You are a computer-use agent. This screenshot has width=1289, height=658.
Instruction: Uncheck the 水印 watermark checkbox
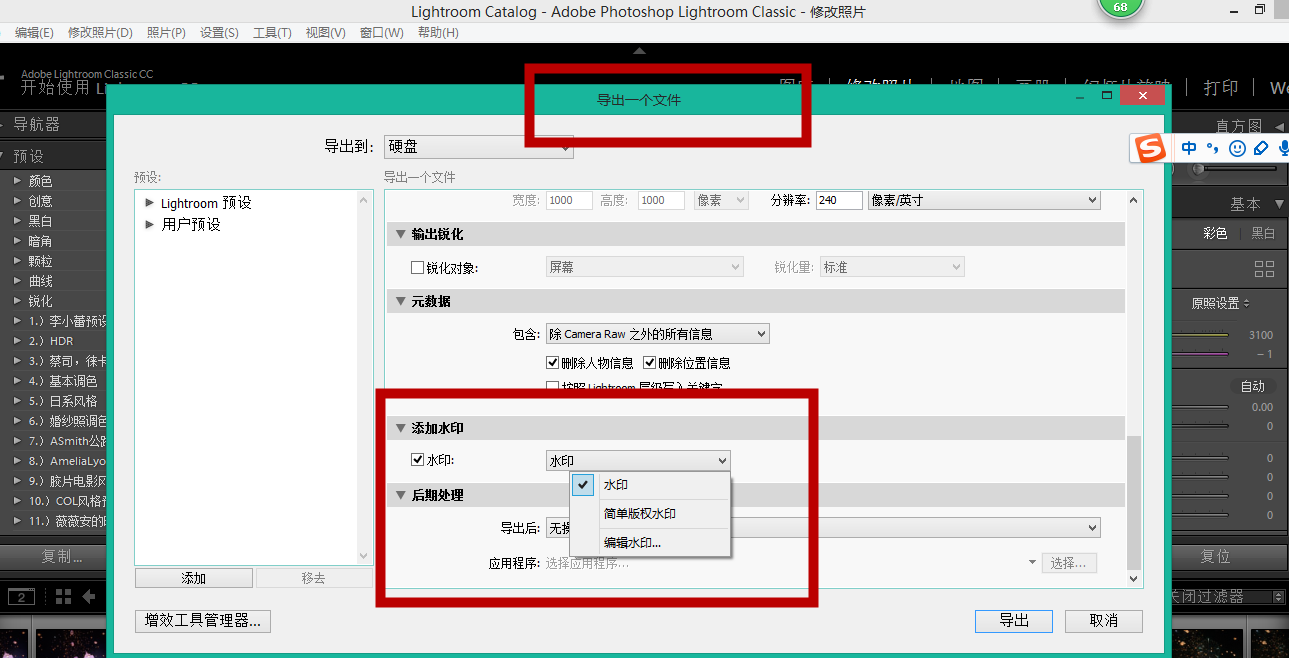[418, 460]
